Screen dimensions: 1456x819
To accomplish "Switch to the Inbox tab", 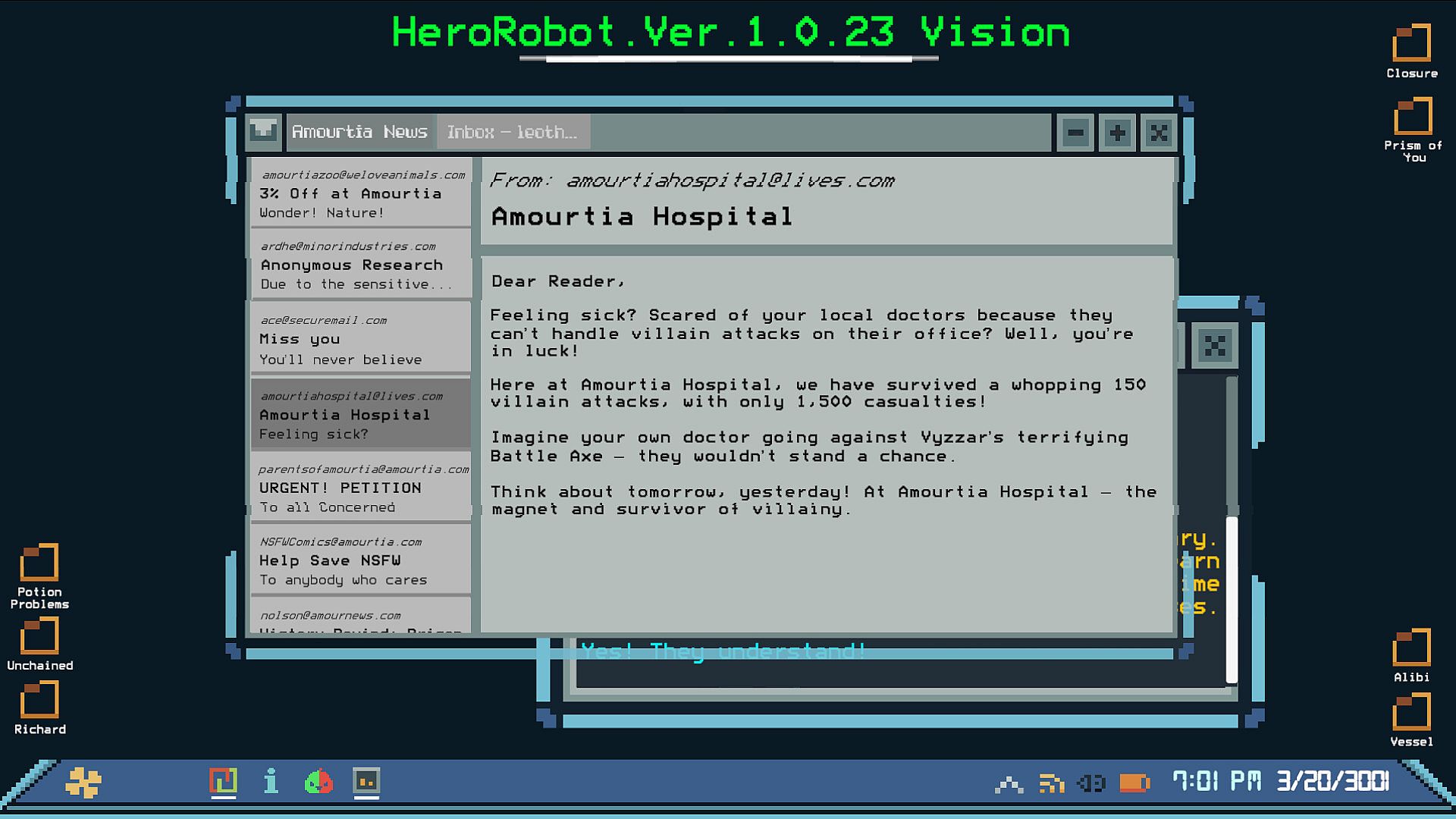I will click(513, 133).
